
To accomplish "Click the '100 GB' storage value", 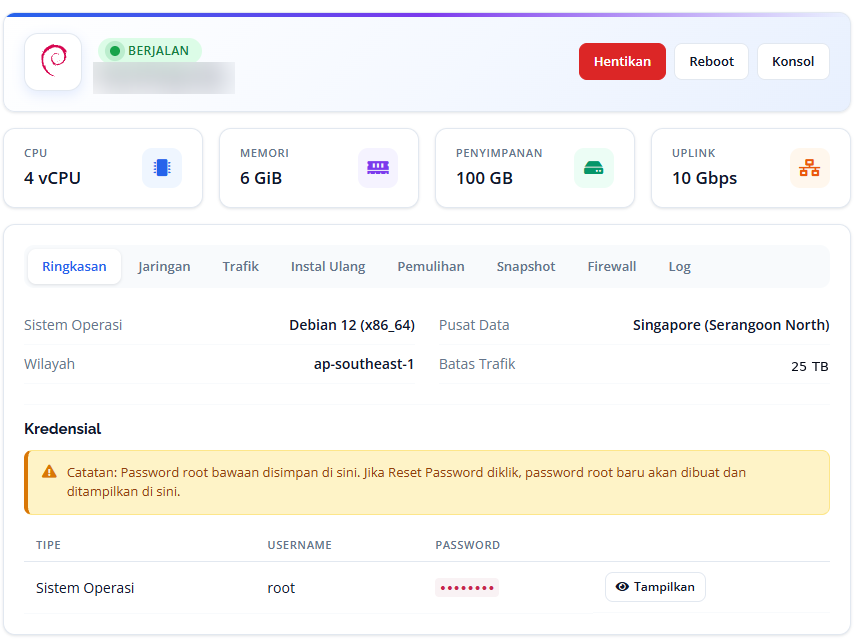I will point(484,178).
